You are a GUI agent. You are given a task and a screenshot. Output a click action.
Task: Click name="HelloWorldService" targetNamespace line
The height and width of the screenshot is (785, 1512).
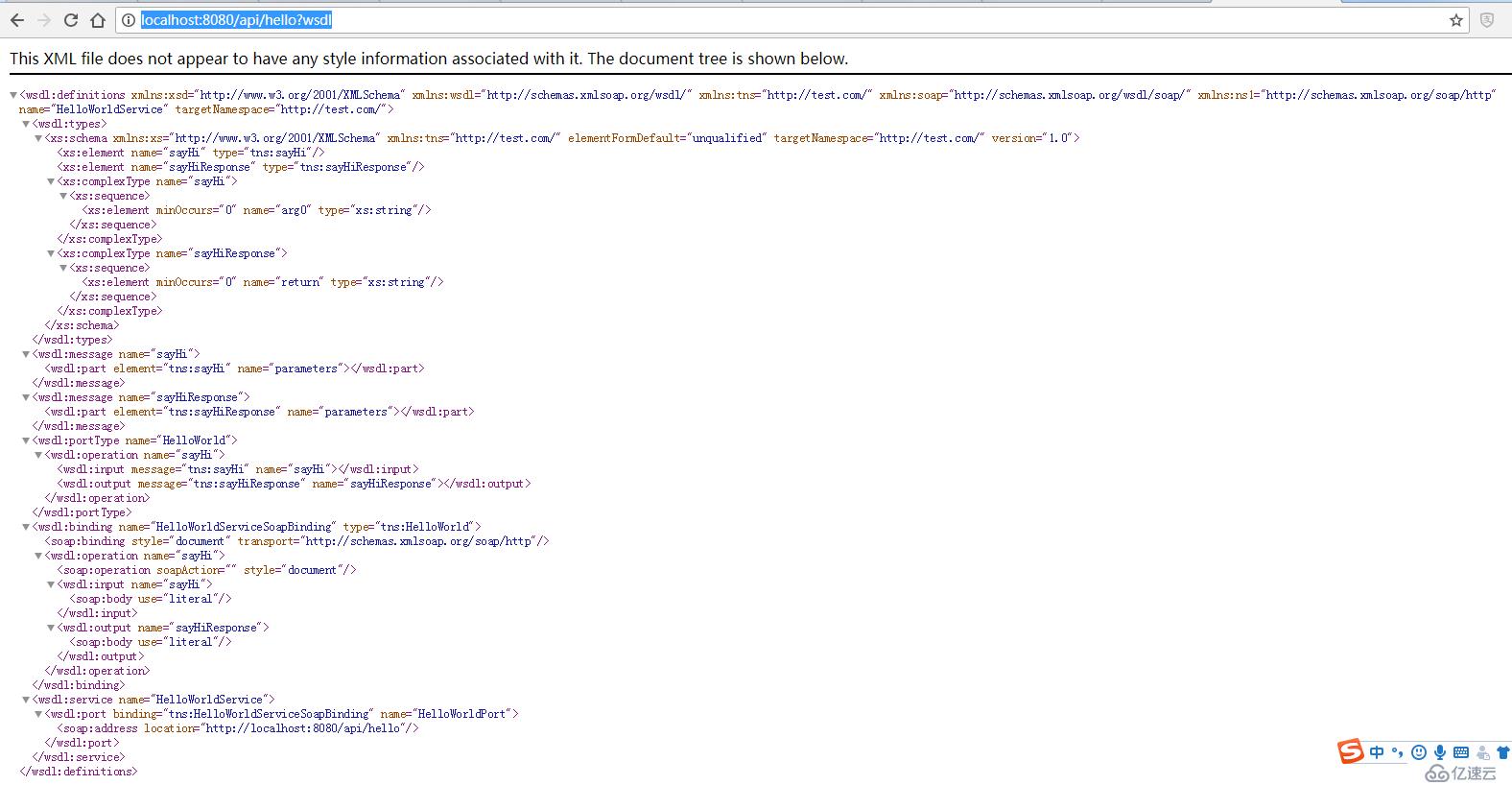(206, 109)
